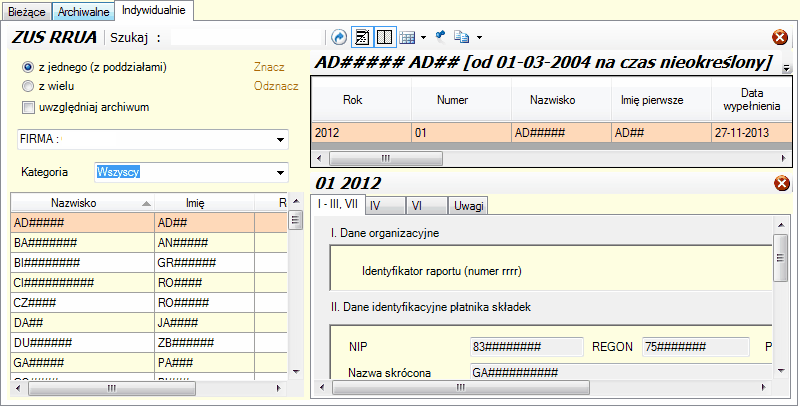The width and height of the screenshot is (800, 407).
Task: Click detail form scroll down arrow
Action: click(781, 371)
